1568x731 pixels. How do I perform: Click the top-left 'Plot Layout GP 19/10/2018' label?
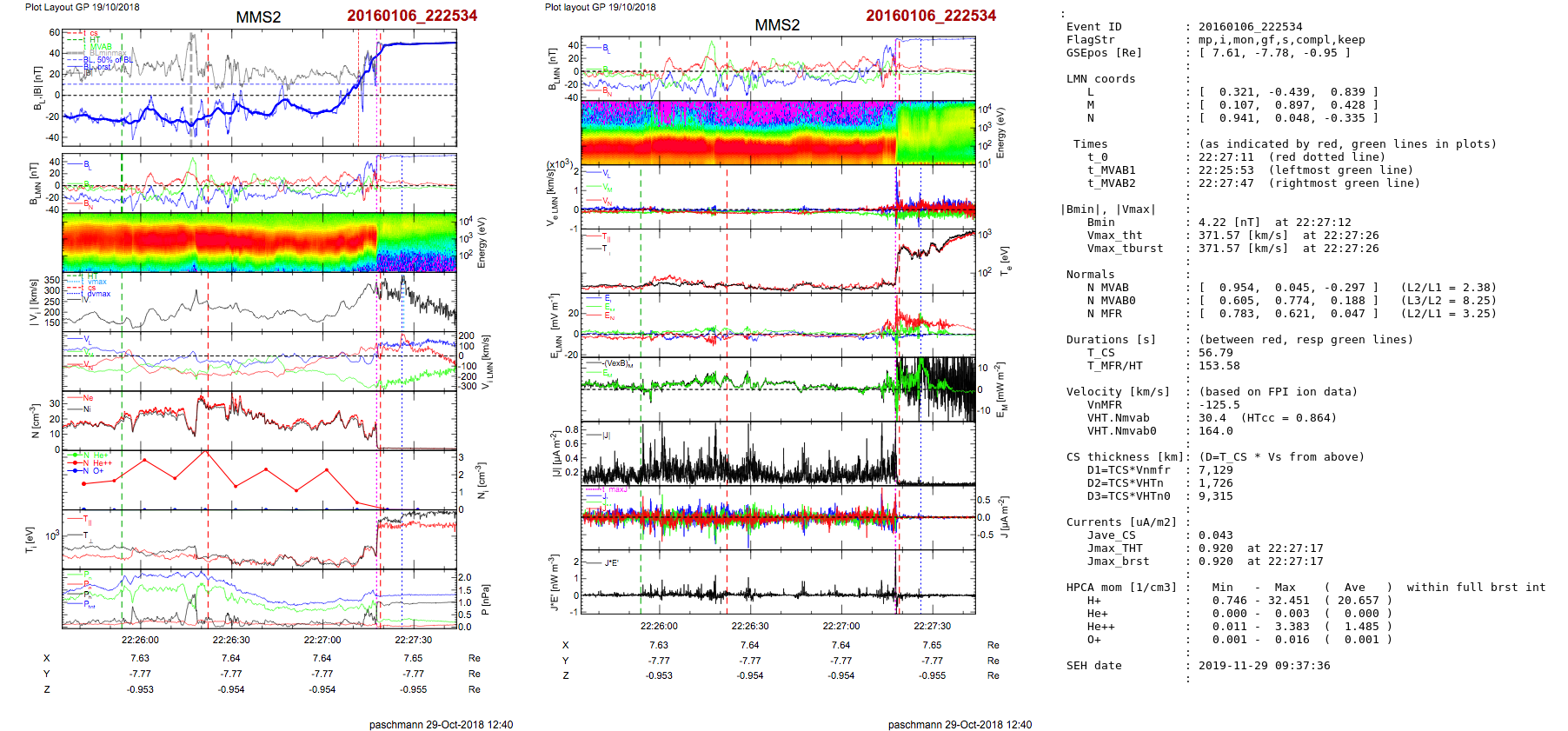(82, 7)
